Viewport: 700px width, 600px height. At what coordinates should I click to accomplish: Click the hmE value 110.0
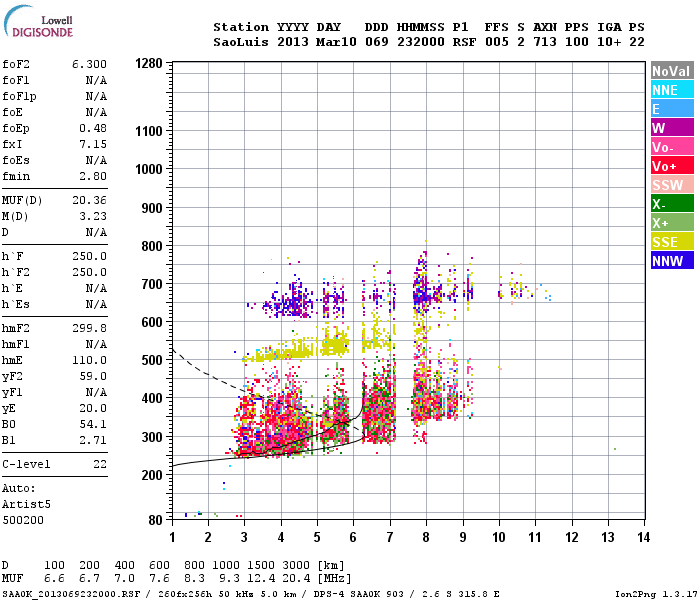coord(89,360)
